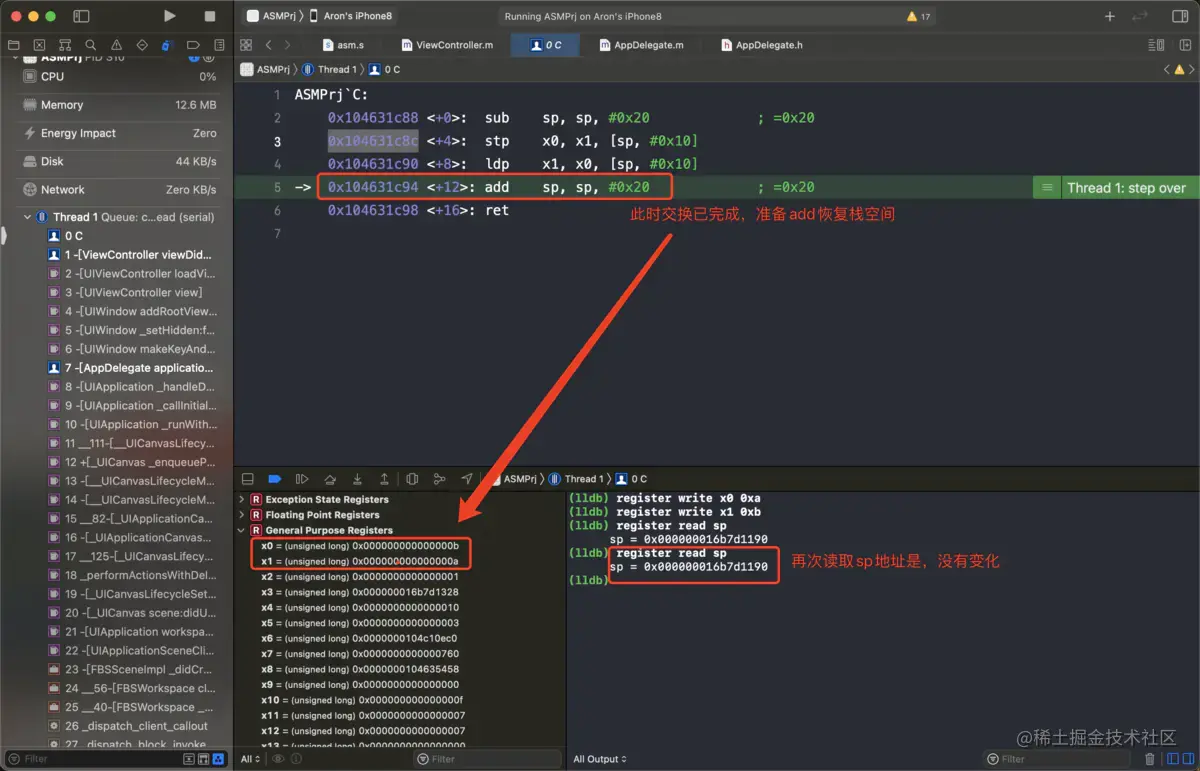Screen dimensions: 1200x771
Task: Click the ASMPrj breadcrumb in the jump bar
Action: coord(265,69)
